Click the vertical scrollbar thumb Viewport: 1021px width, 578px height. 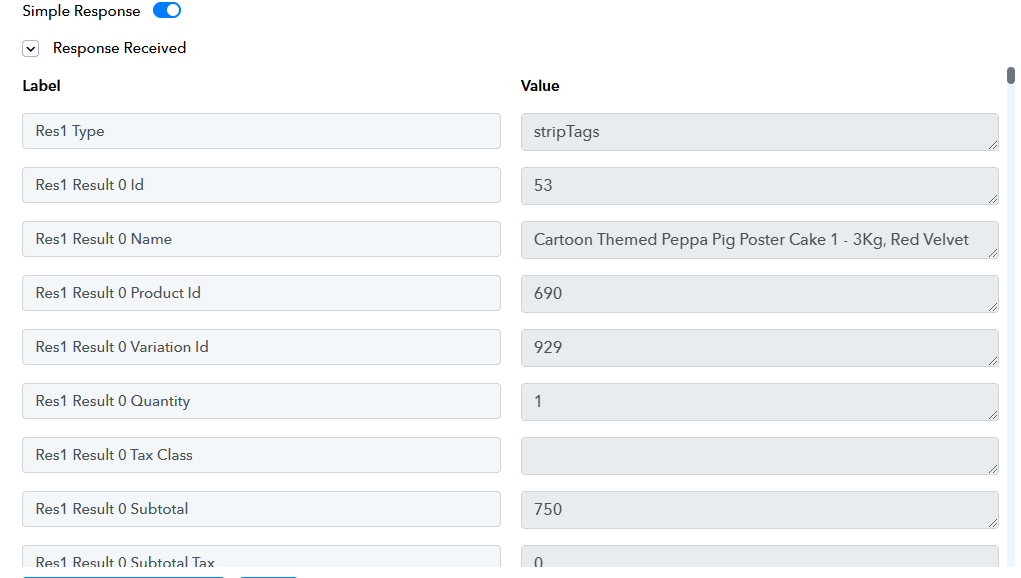tap(1011, 76)
